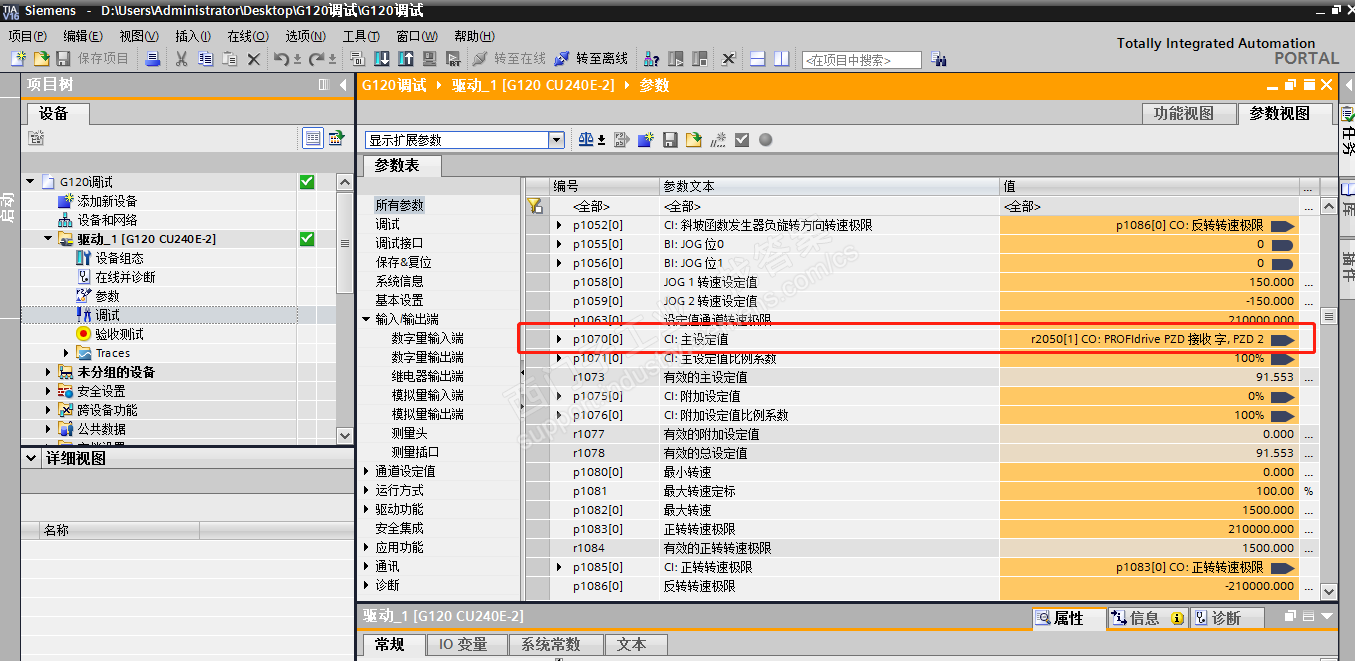Open the filter icon in table header
1355x661 pixels.
[535, 205]
